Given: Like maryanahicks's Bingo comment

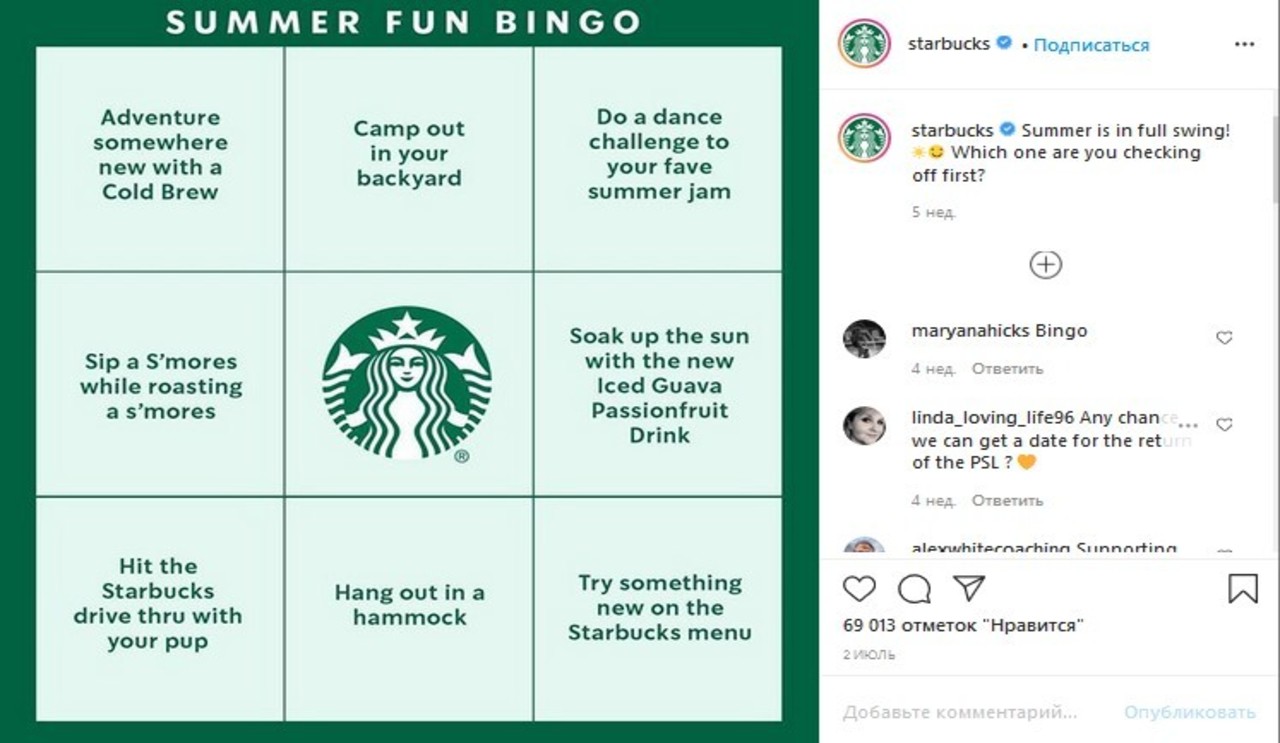Looking at the screenshot, I should pyautogui.click(x=1224, y=338).
